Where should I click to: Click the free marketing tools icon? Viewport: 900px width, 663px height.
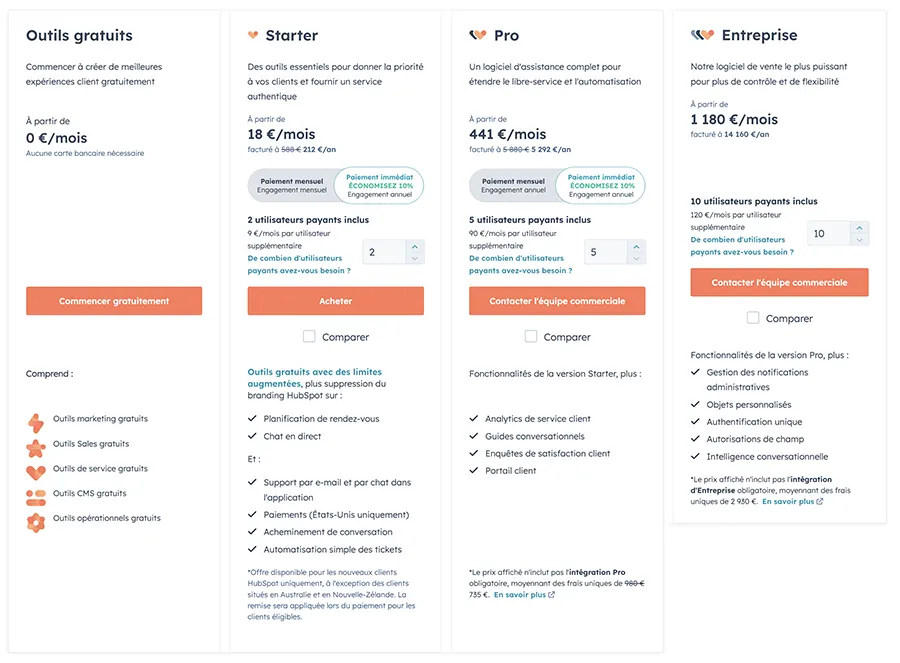point(36,422)
